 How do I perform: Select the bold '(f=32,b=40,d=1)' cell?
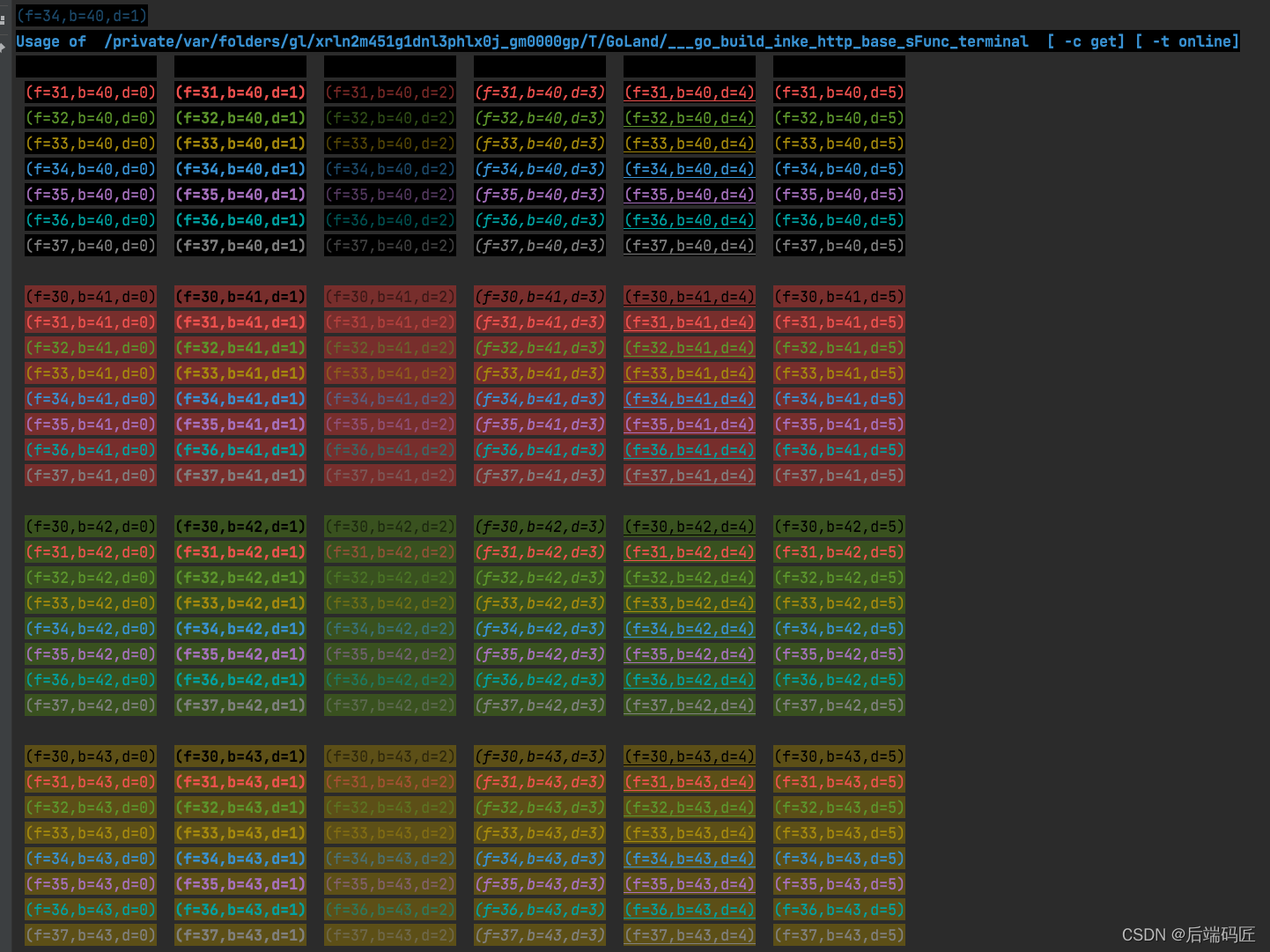click(x=240, y=118)
